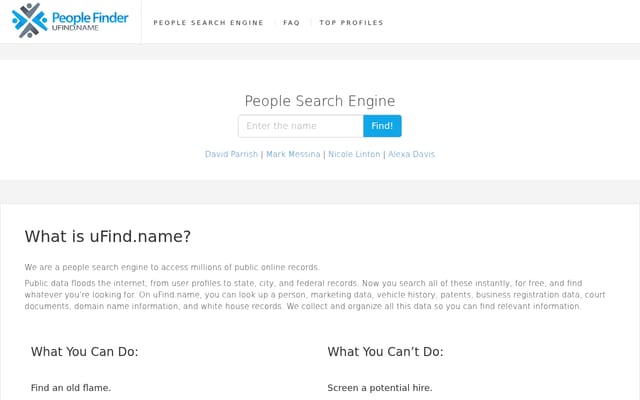Viewport: 640px width, 400px height.
Task: Click the Find! button
Action: pos(382,126)
